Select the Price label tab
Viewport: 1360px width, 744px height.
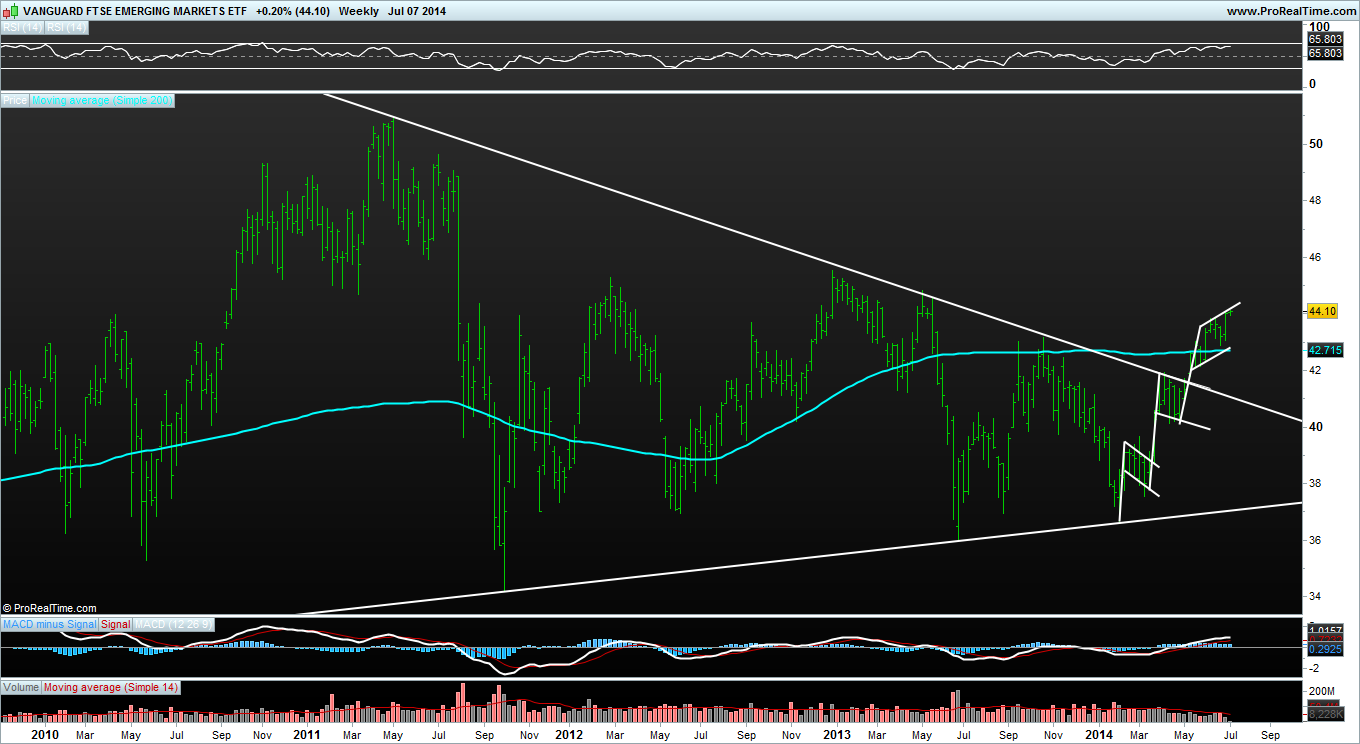click(15, 100)
